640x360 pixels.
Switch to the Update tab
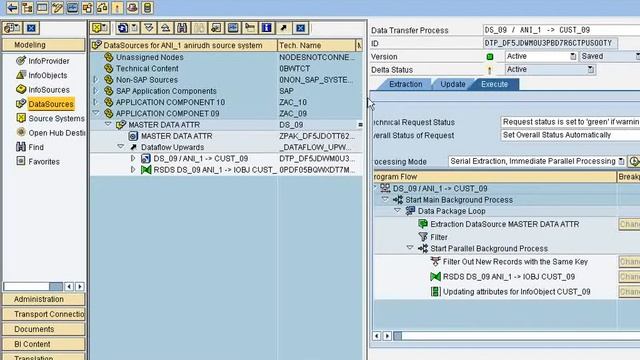click(x=453, y=84)
